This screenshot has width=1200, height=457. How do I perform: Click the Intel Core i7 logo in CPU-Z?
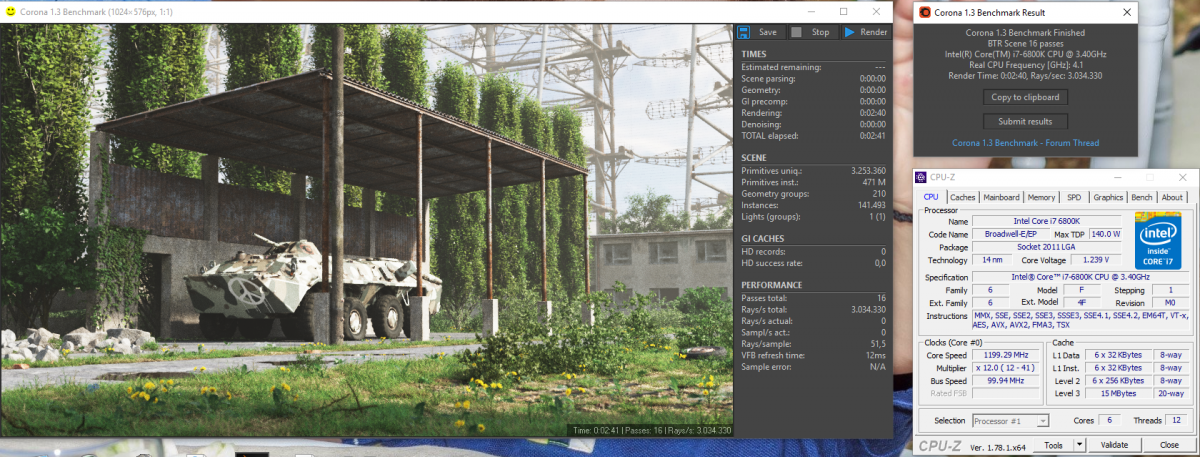1157,239
